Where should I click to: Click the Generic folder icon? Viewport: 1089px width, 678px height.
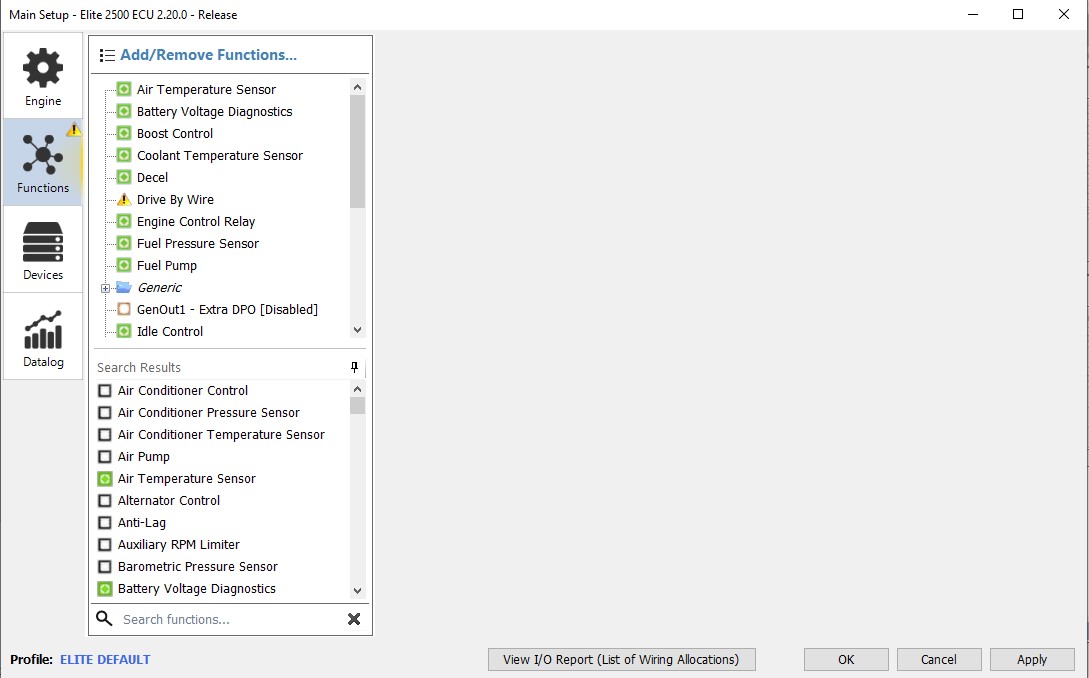click(124, 287)
